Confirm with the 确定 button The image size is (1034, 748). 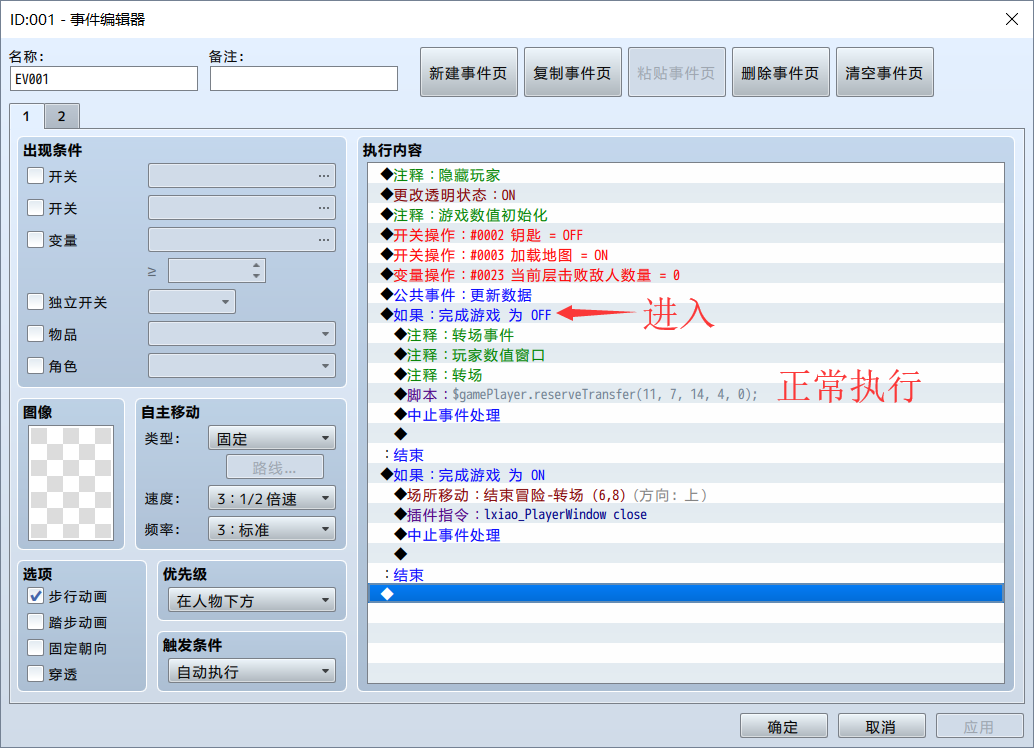783,726
